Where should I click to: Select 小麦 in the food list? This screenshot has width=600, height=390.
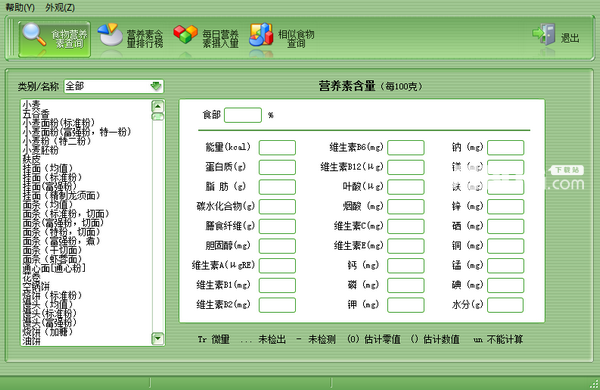[31, 104]
